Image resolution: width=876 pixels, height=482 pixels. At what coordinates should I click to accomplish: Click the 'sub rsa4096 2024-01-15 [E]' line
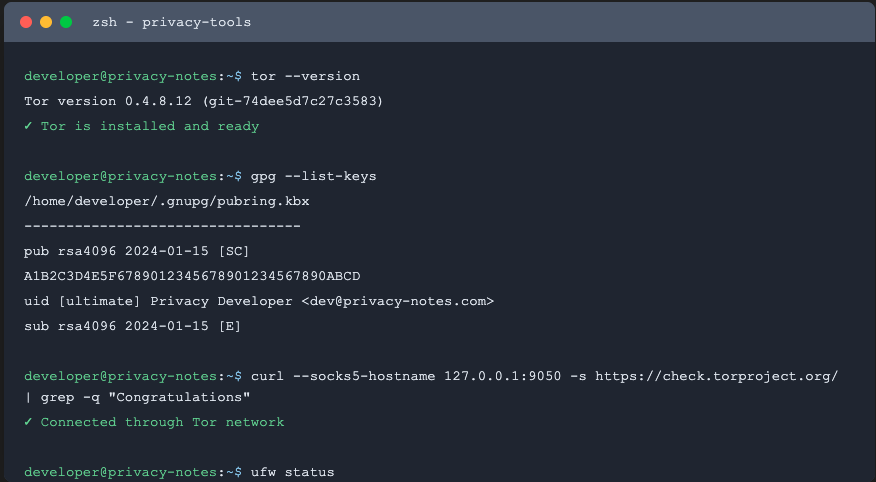(x=132, y=326)
